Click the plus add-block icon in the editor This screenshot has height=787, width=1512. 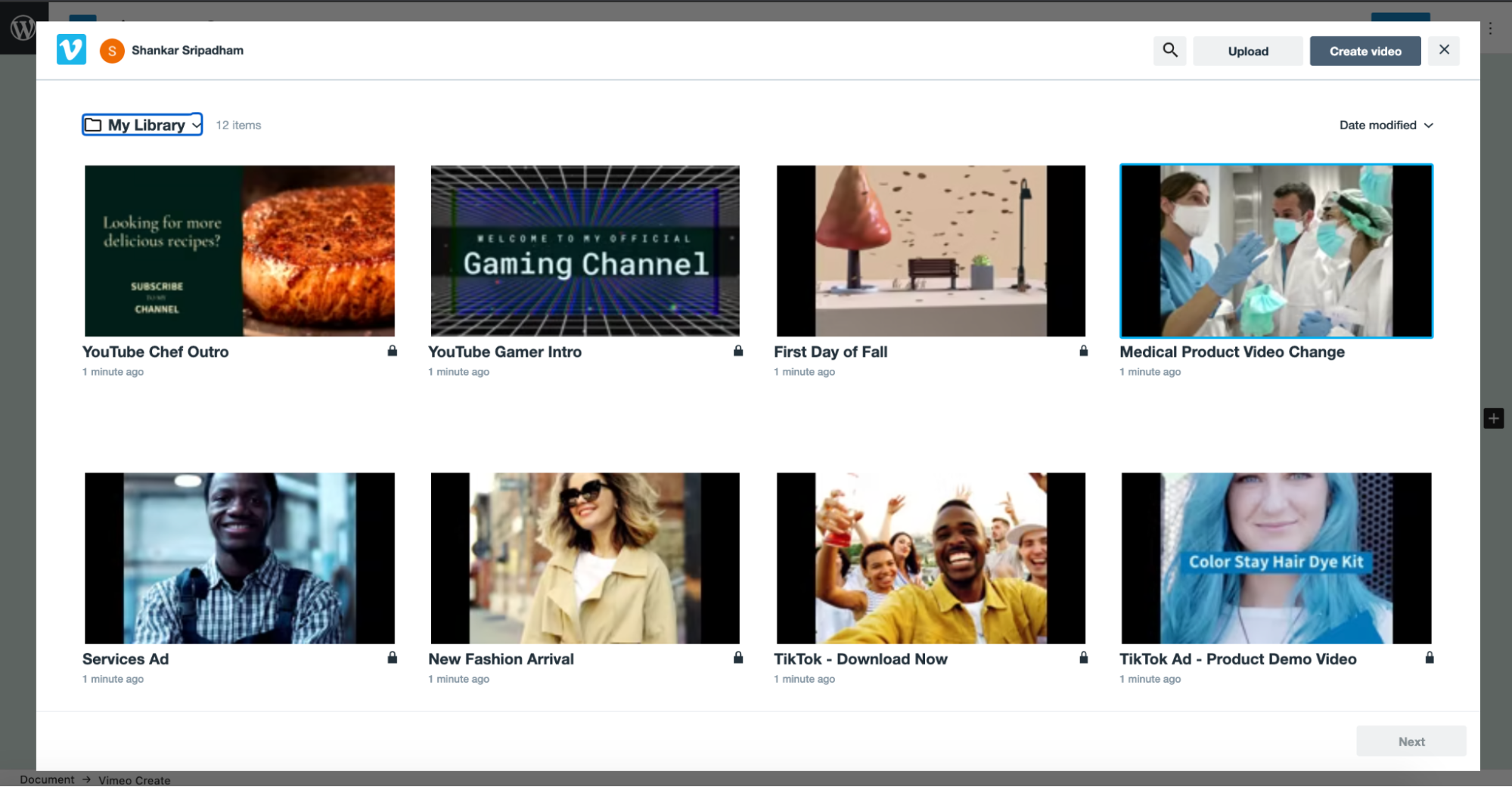pyautogui.click(x=1493, y=418)
